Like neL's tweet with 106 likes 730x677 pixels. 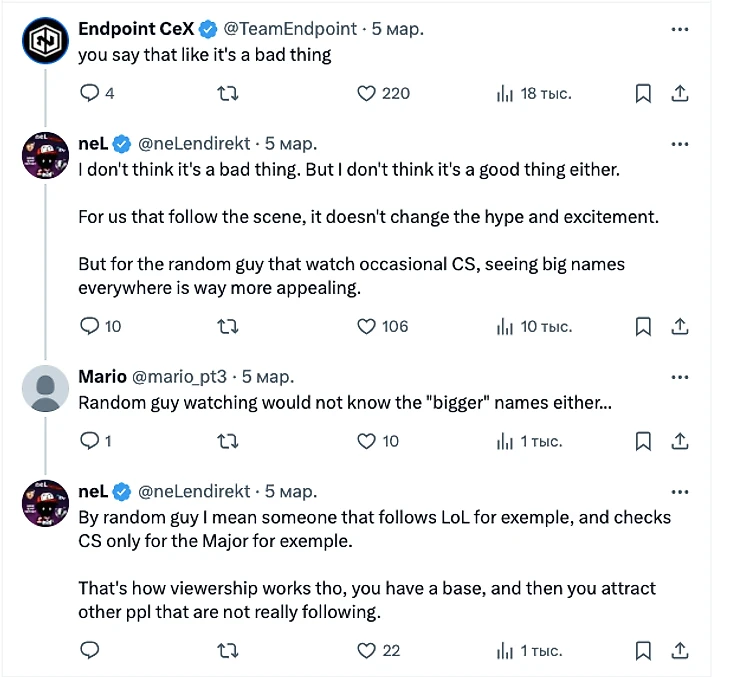point(366,326)
